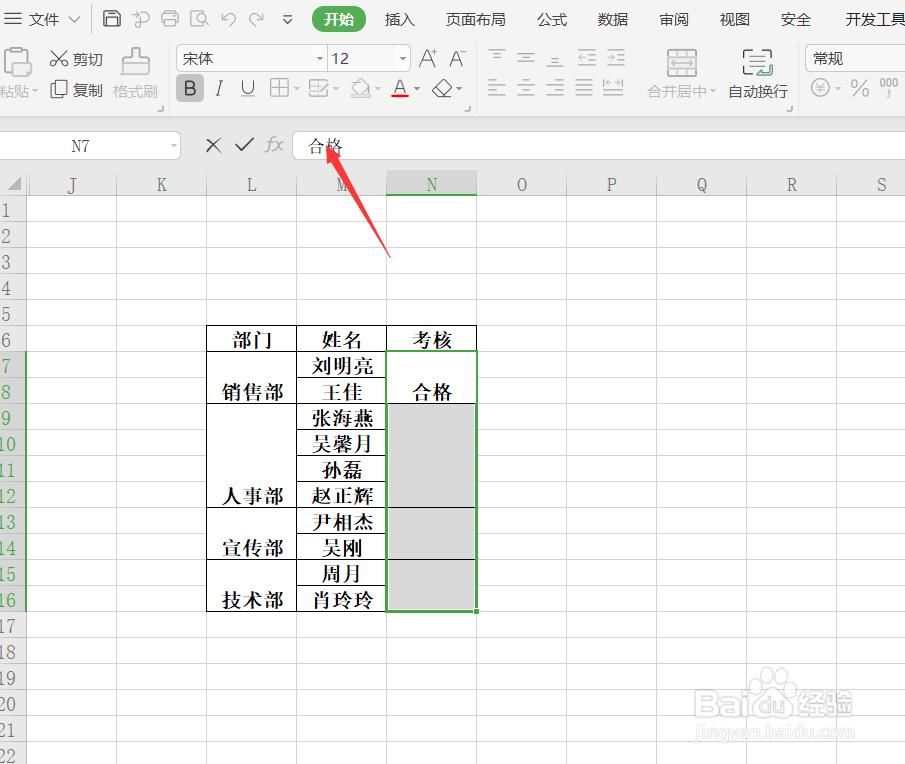Click the eraser clear-format icon
This screenshot has width=905, height=764.
442,88
